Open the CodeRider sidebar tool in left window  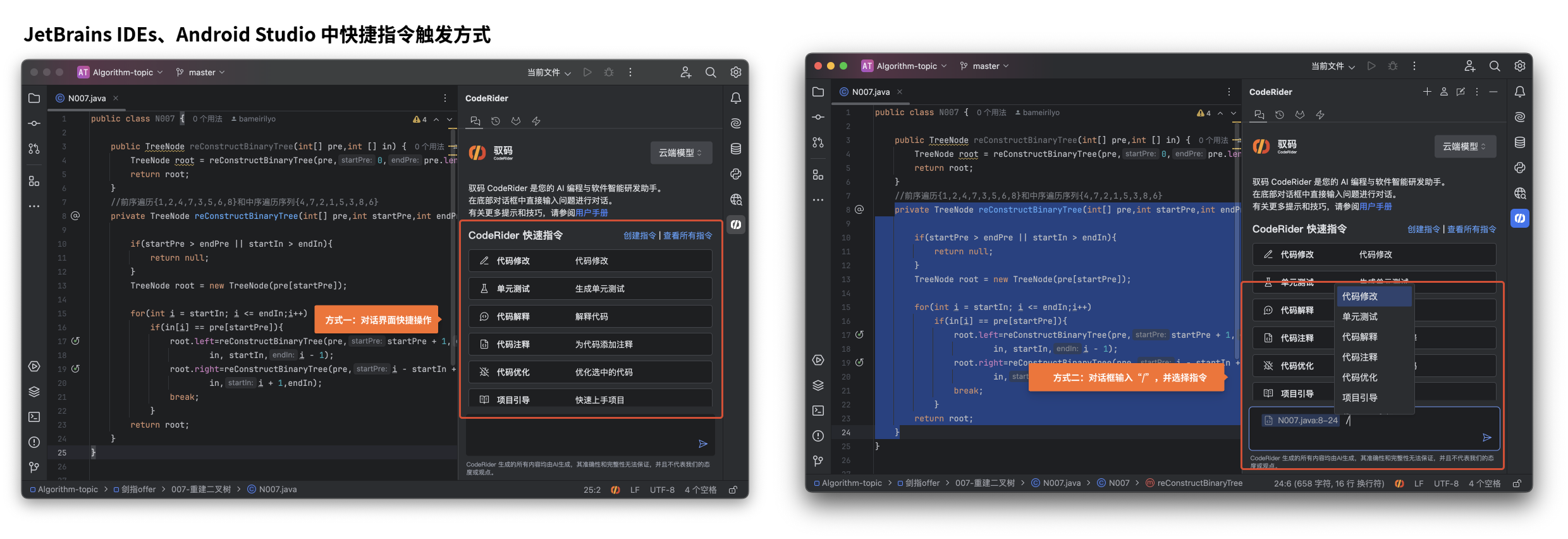[736, 225]
